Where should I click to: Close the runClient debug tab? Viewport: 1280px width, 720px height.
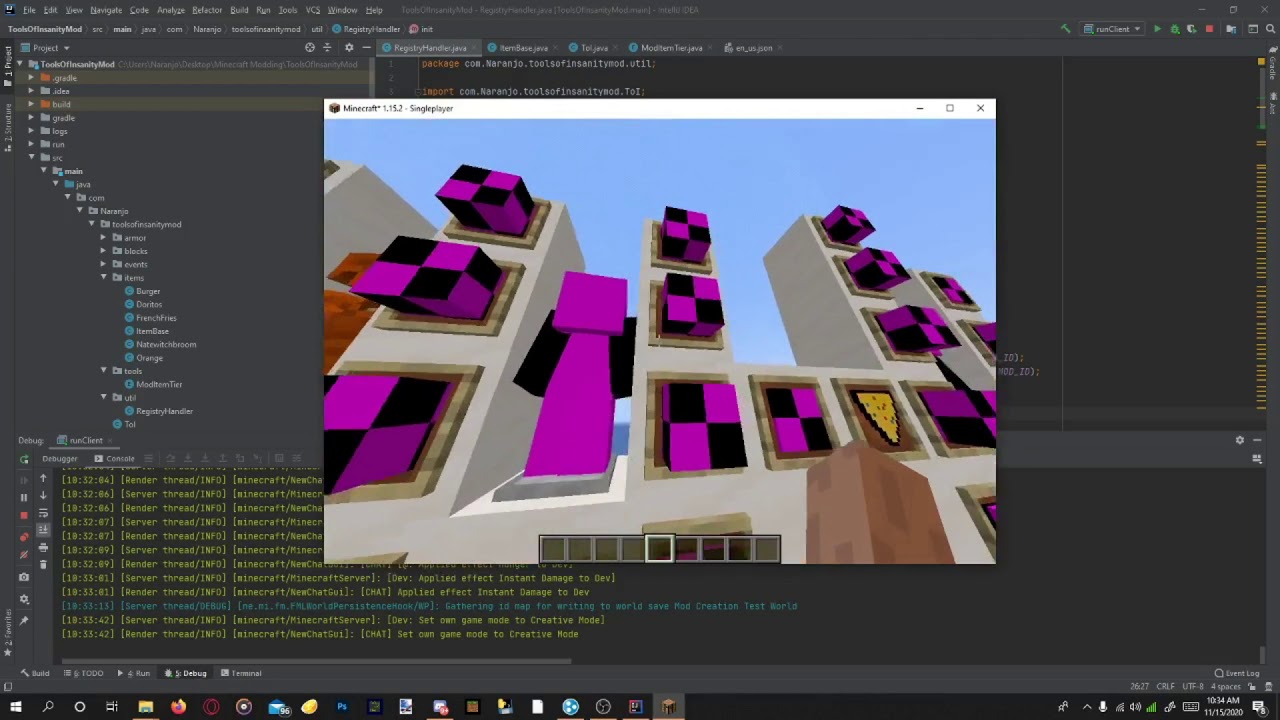[108, 440]
